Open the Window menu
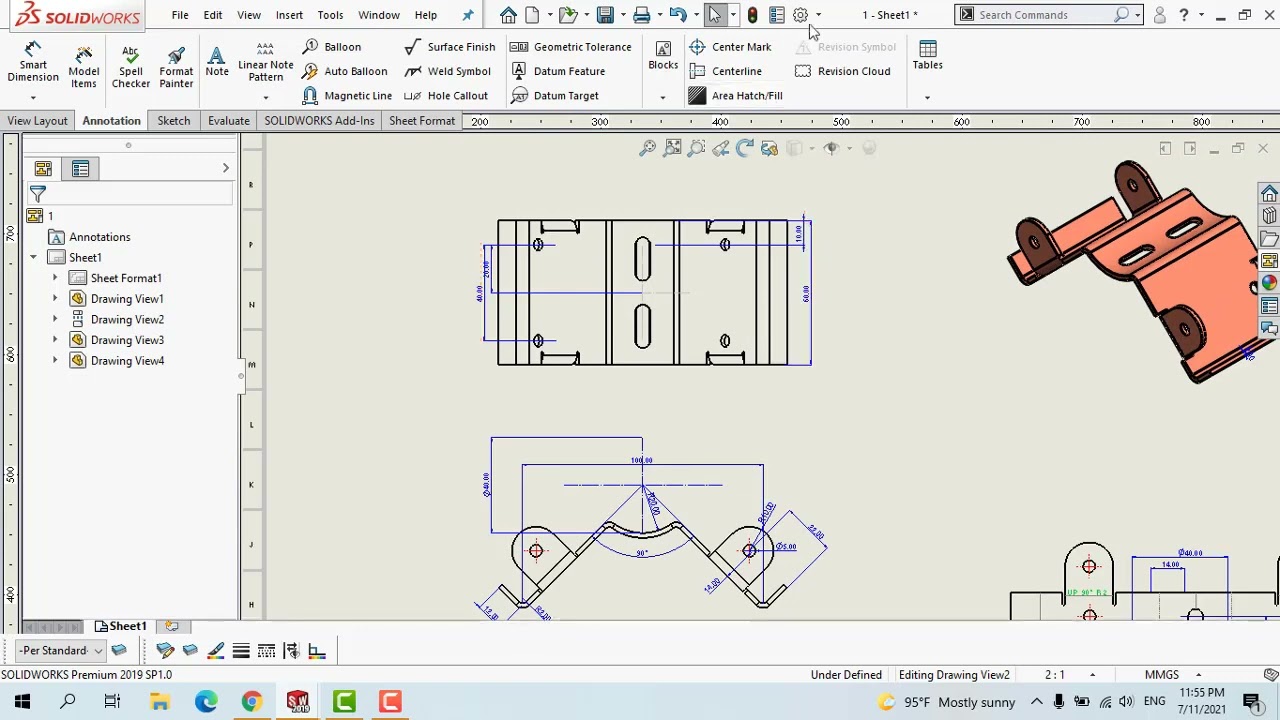The image size is (1280, 720). (x=379, y=15)
